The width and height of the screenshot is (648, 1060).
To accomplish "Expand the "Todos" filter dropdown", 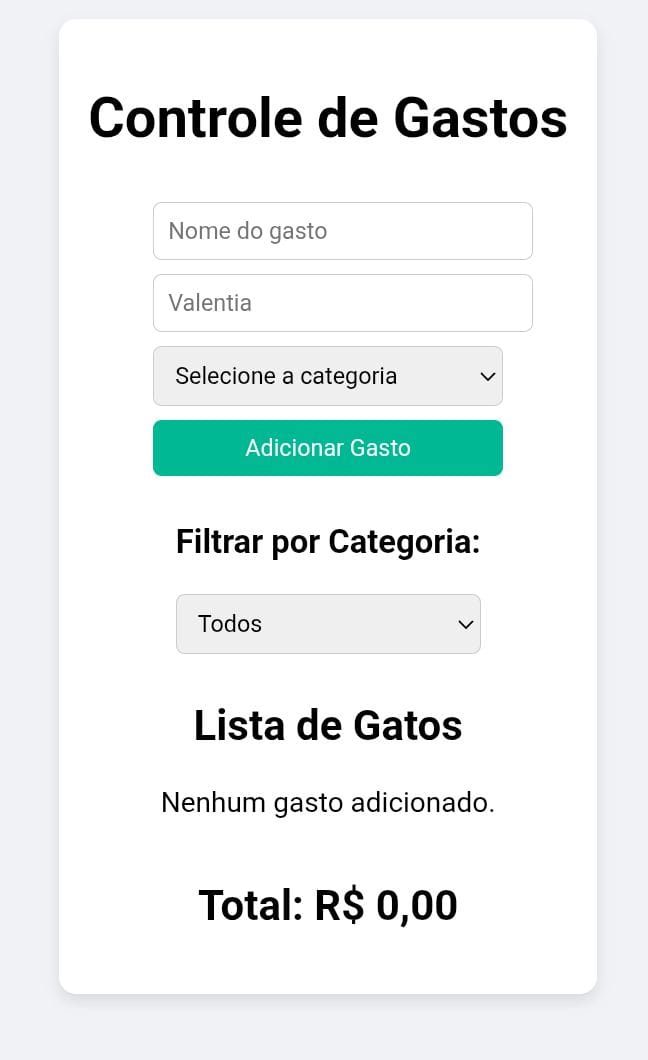I will click(328, 624).
